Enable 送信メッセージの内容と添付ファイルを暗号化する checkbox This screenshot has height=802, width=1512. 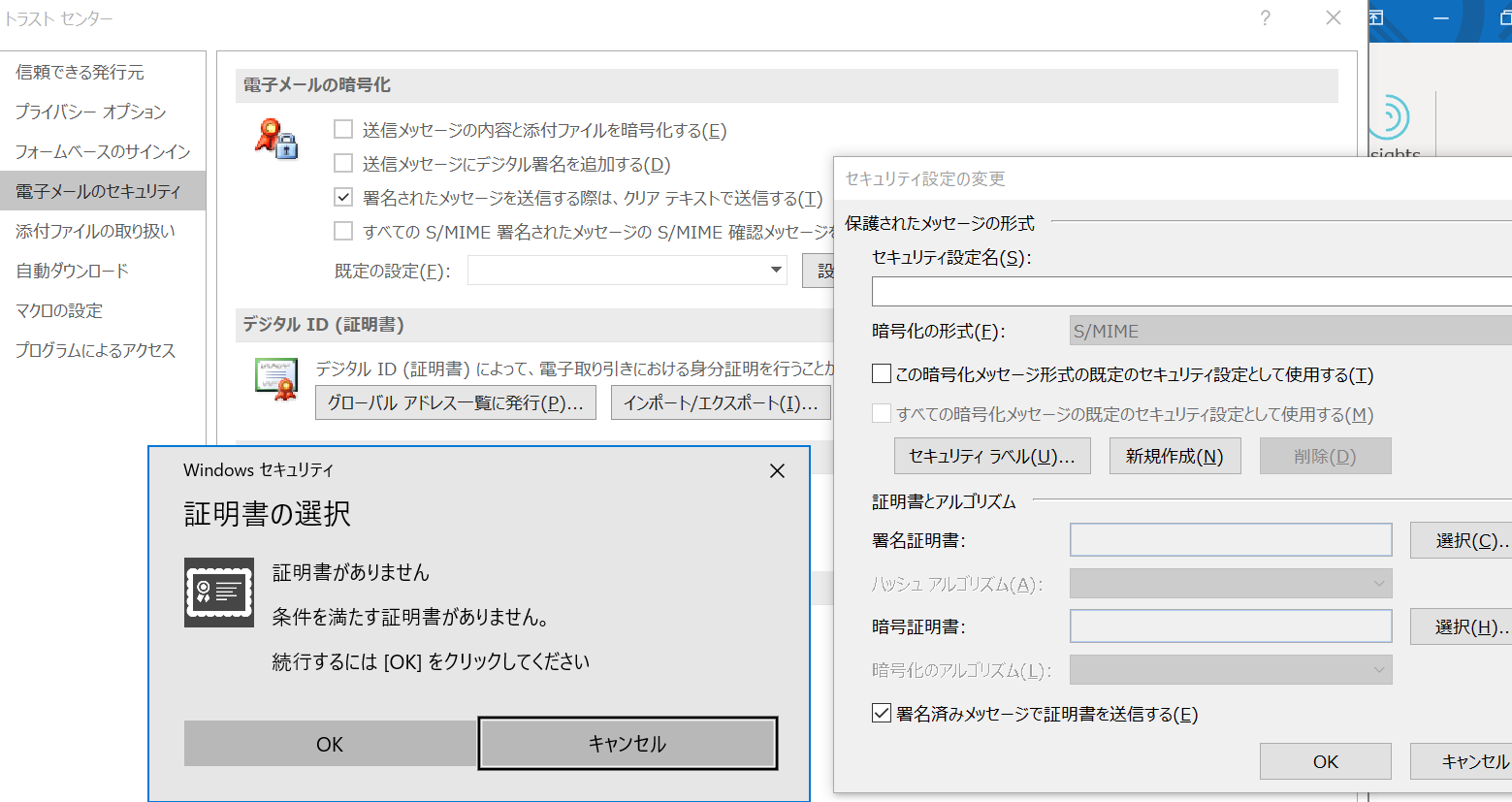tap(343, 129)
